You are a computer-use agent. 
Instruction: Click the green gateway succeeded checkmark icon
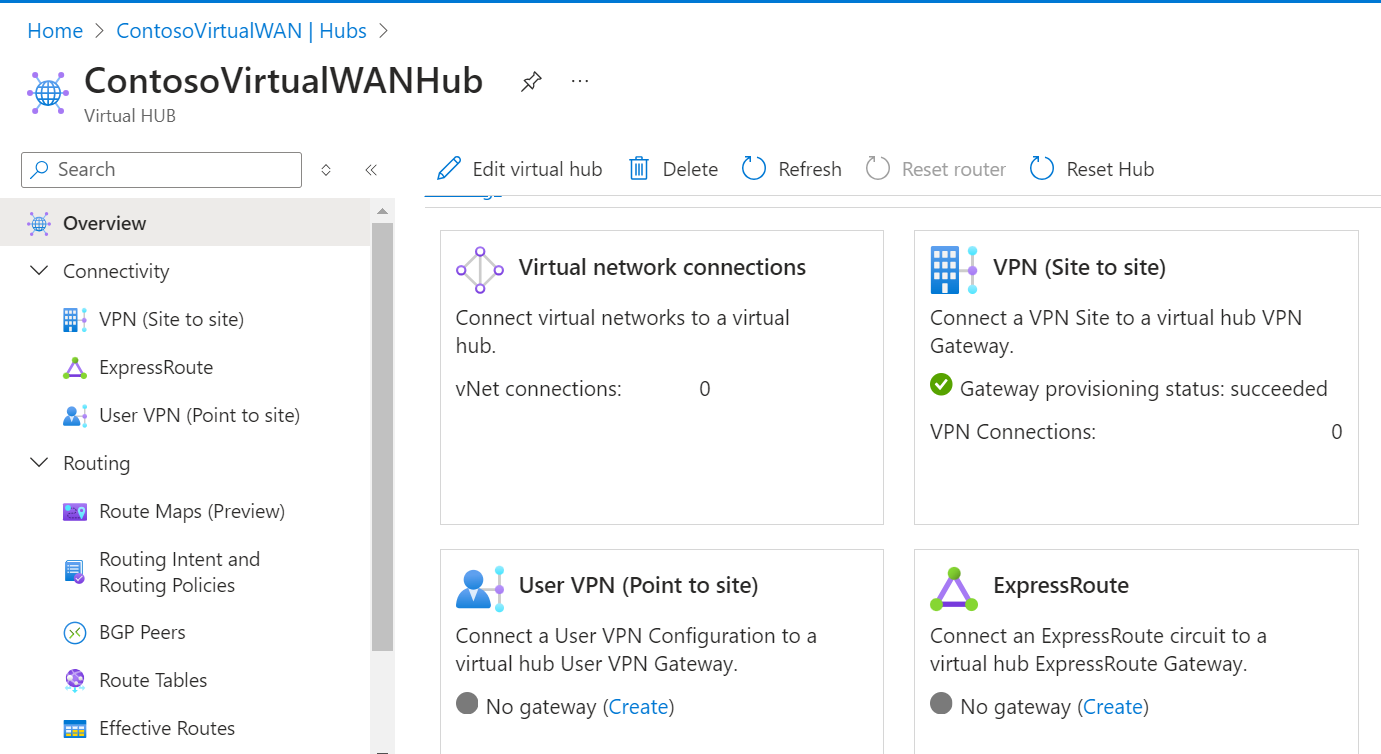(941, 385)
